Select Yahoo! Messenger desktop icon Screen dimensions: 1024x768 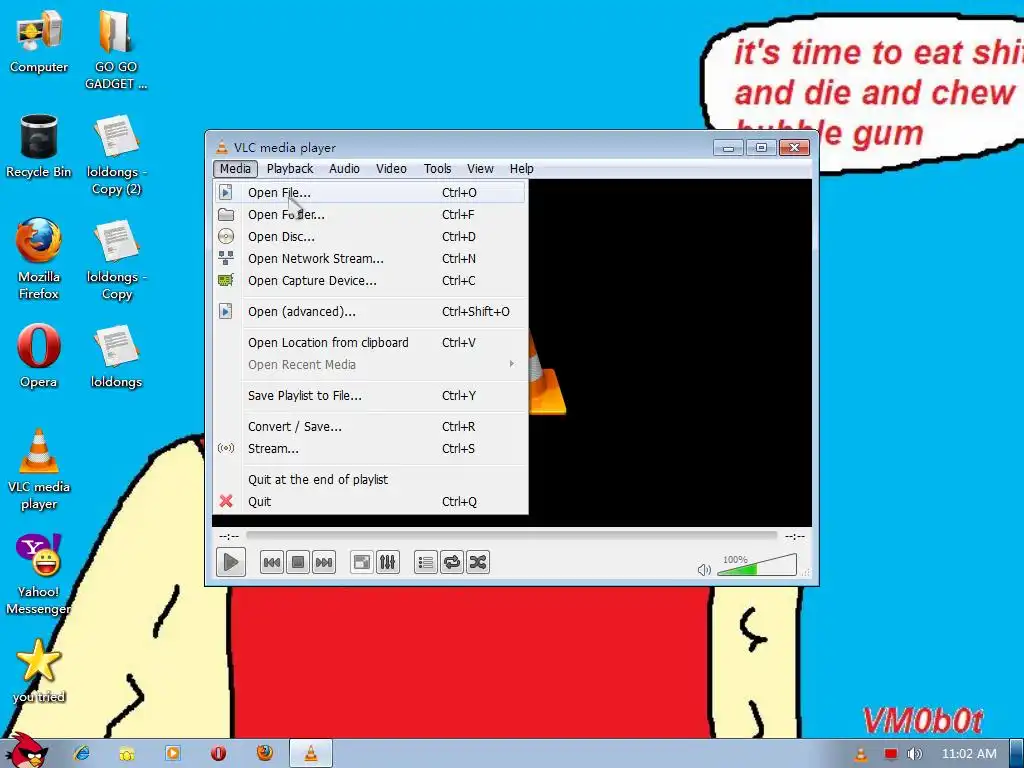[39, 575]
